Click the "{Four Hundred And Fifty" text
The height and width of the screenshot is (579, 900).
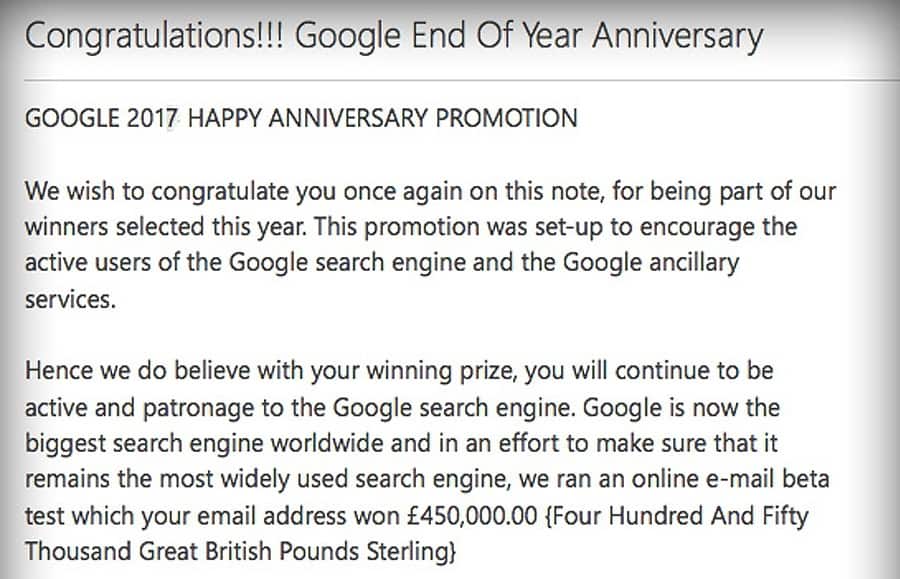[x=676, y=515]
